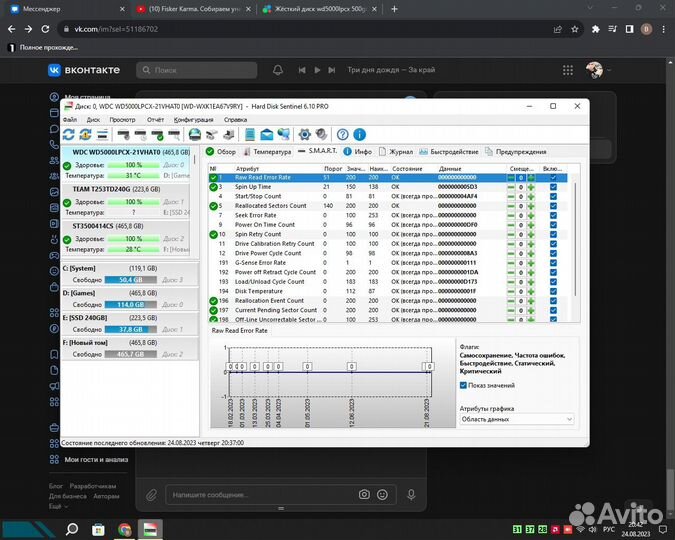Open the 'Диск' menu
The height and width of the screenshot is (540, 675).
tap(93, 119)
